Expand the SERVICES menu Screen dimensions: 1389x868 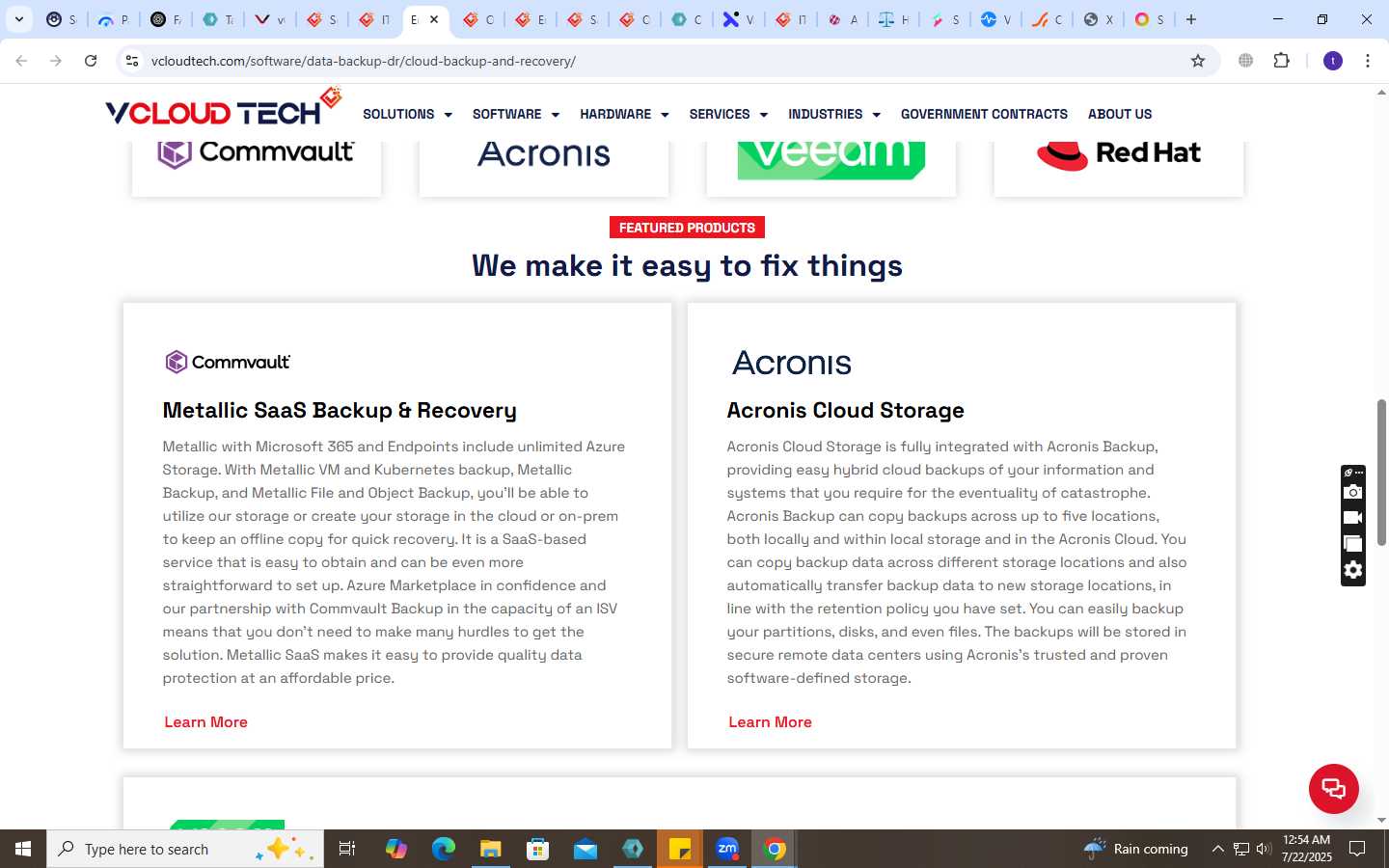(x=728, y=114)
